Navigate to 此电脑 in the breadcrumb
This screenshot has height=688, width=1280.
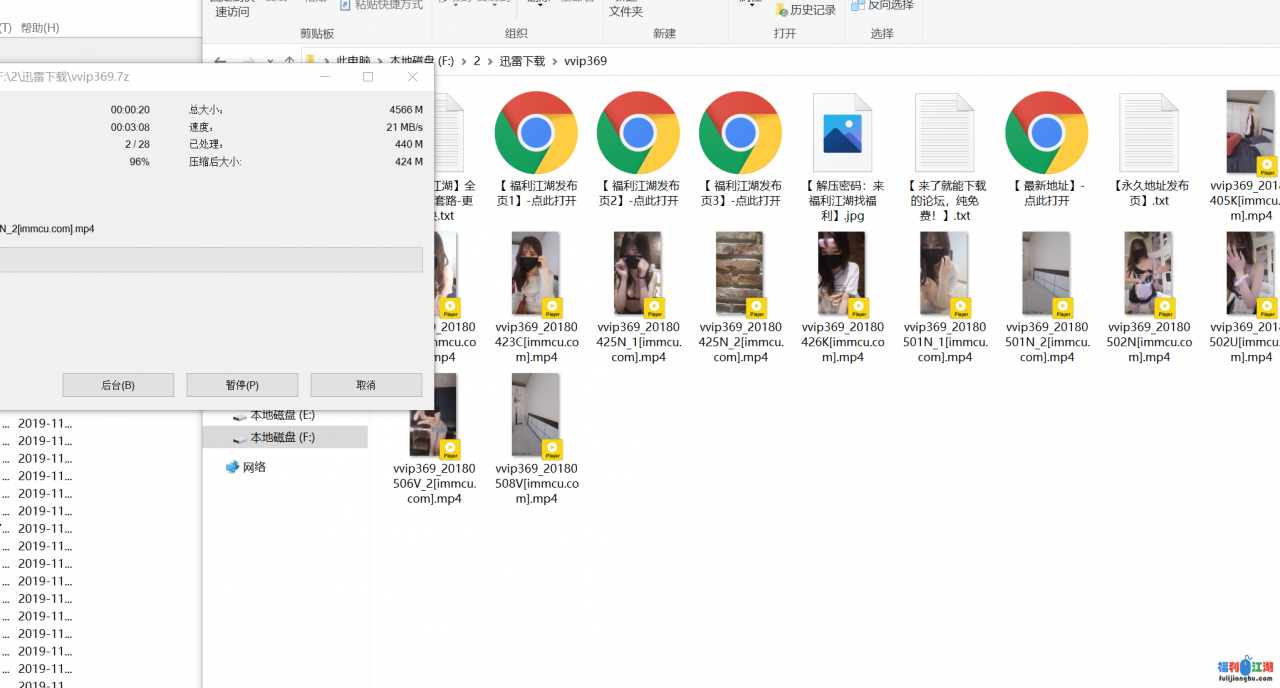354,61
